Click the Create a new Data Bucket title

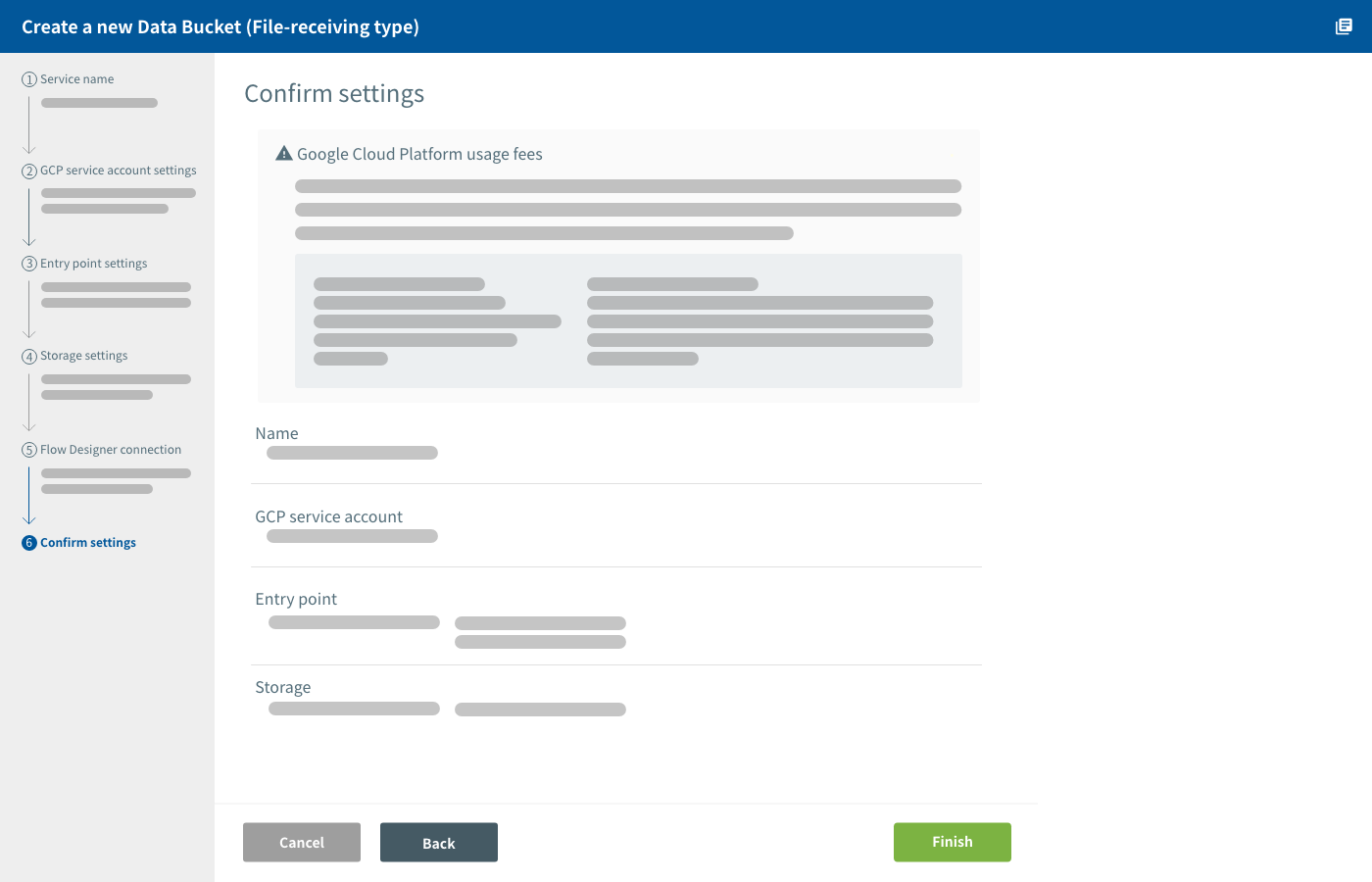coord(220,27)
